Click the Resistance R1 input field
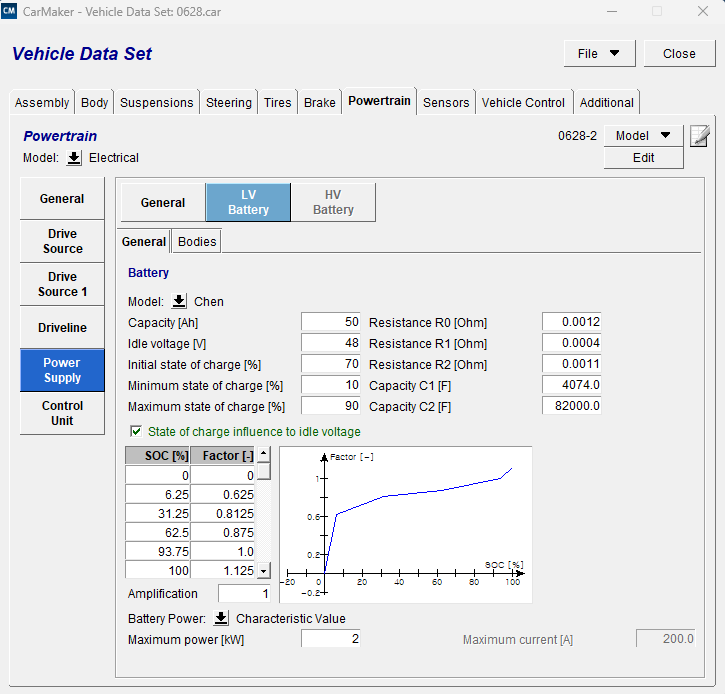Viewport: 725px width, 694px height. click(x=571, y=343)
